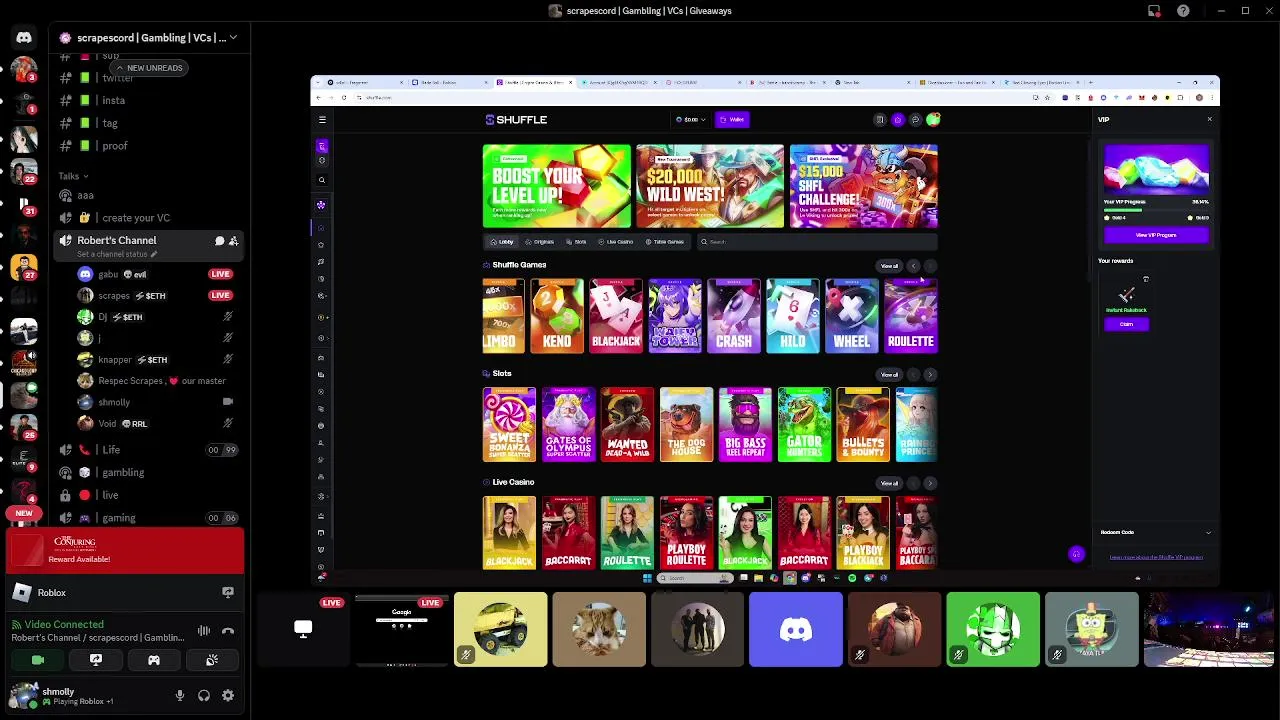The height and width of the screenshot is (720, 1280).
Task: Open Robert's Channel text chat icon
Action: (x=219, y=241)
